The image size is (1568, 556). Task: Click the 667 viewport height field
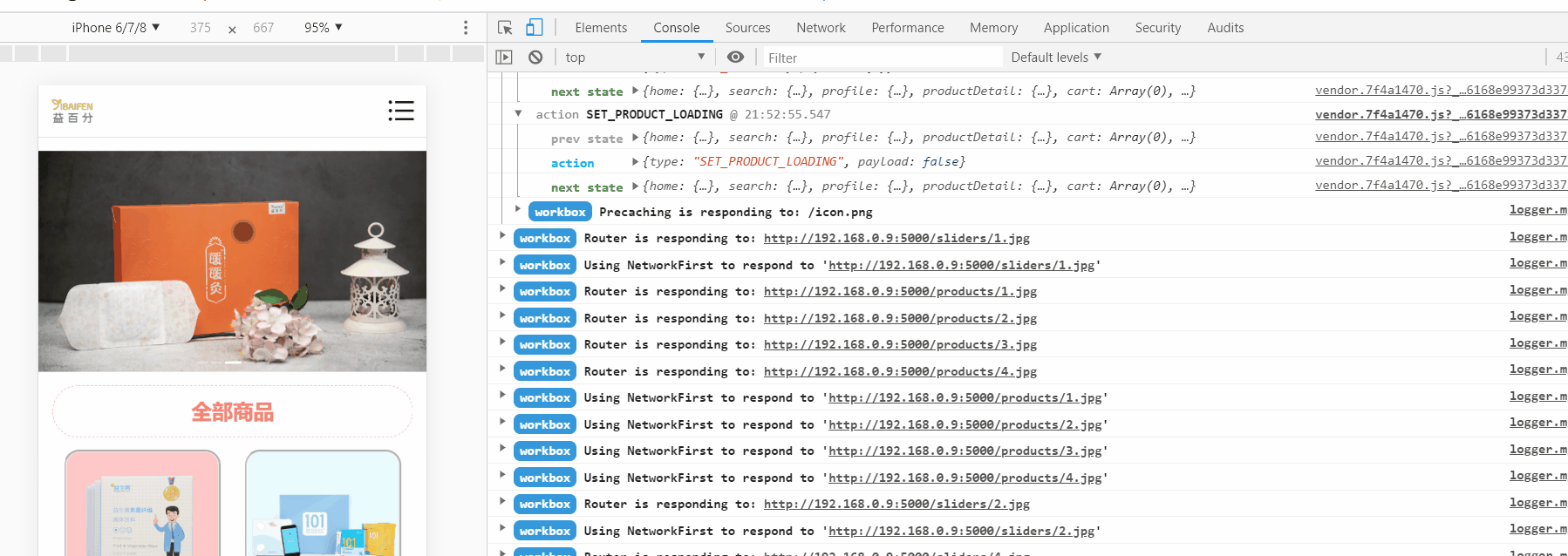pyautogui.click(x=263, y=28)
